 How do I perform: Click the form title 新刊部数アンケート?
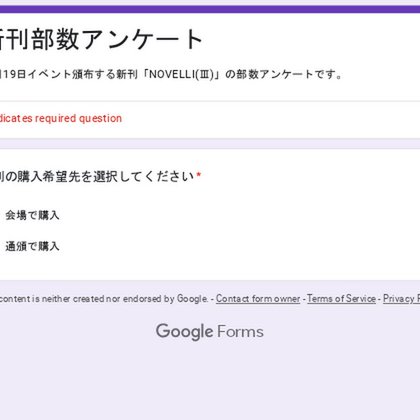101,40
